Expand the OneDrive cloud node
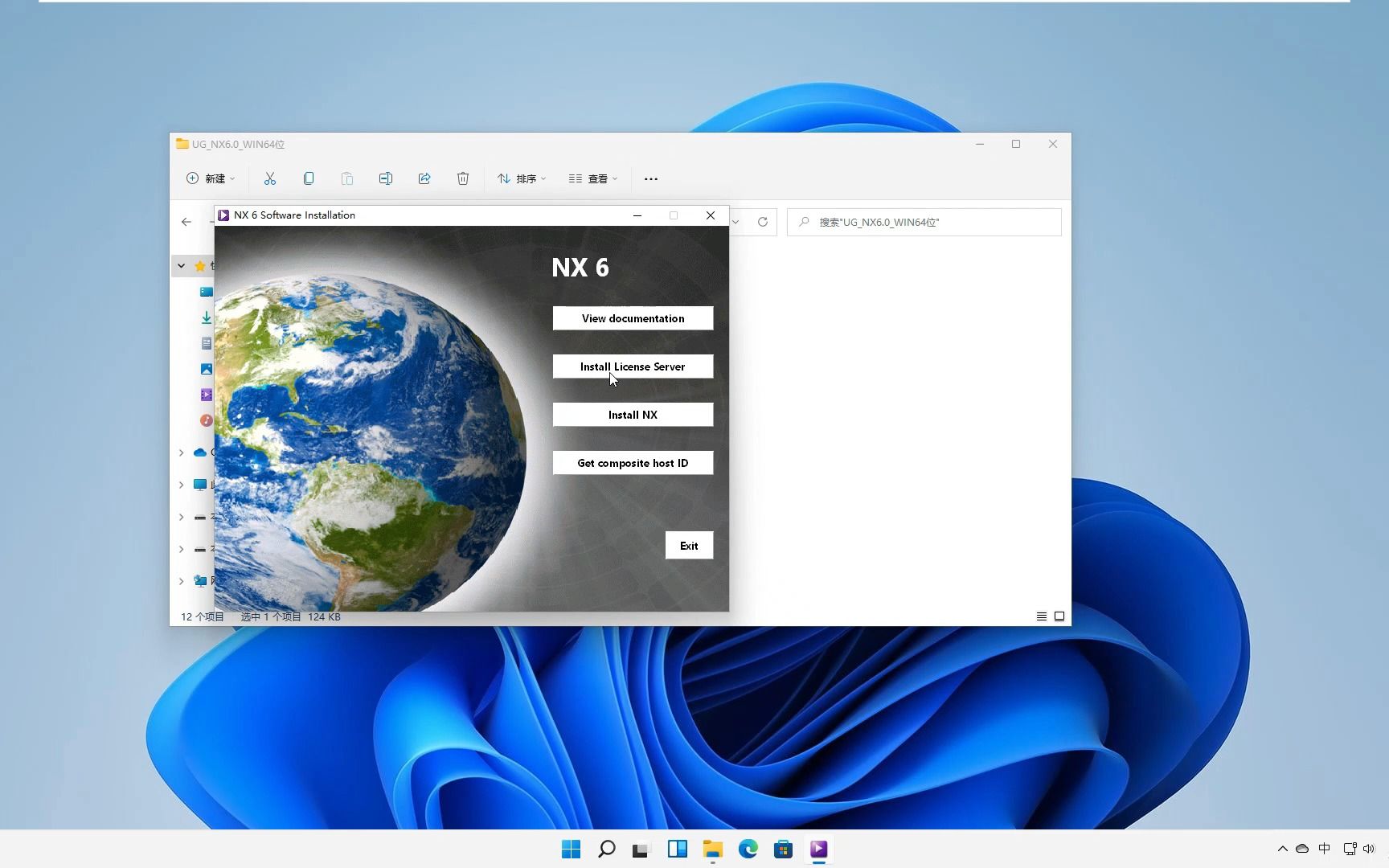Screen dimensions: 1389x868 tap(181, 452)
